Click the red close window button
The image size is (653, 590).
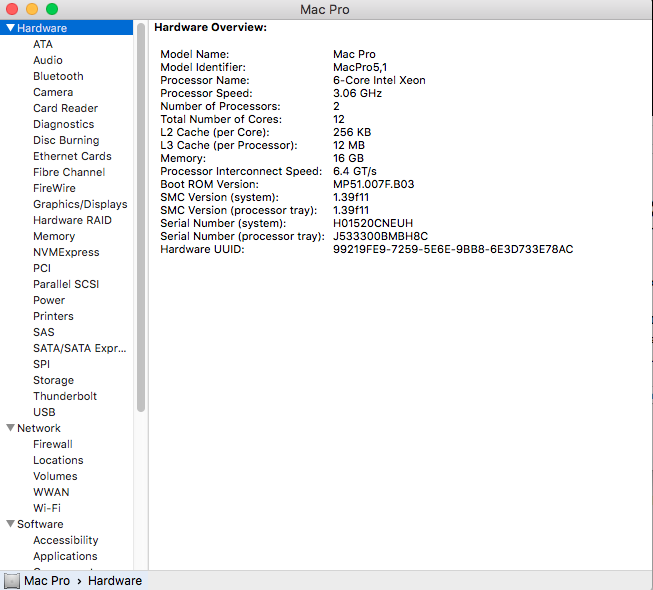point(12,9)
